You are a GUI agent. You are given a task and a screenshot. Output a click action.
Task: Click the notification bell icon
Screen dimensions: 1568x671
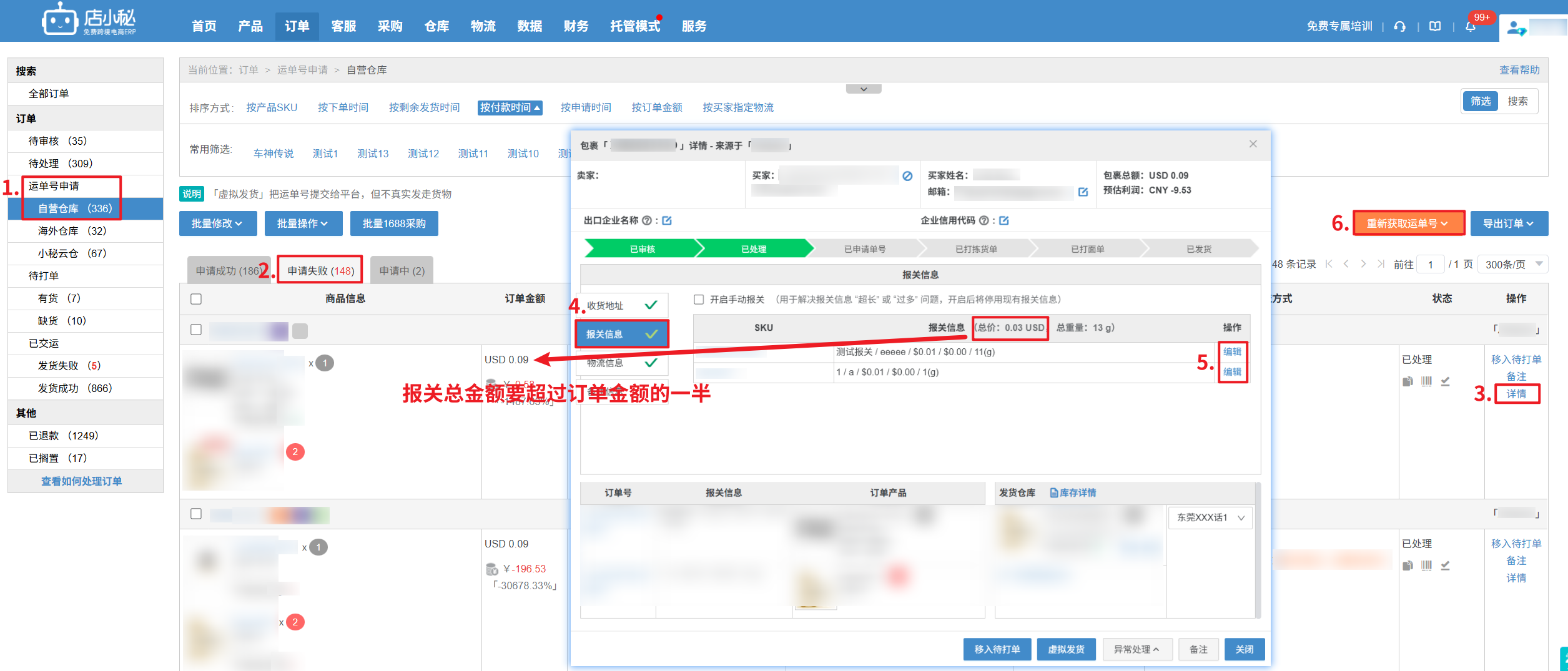1470,26
